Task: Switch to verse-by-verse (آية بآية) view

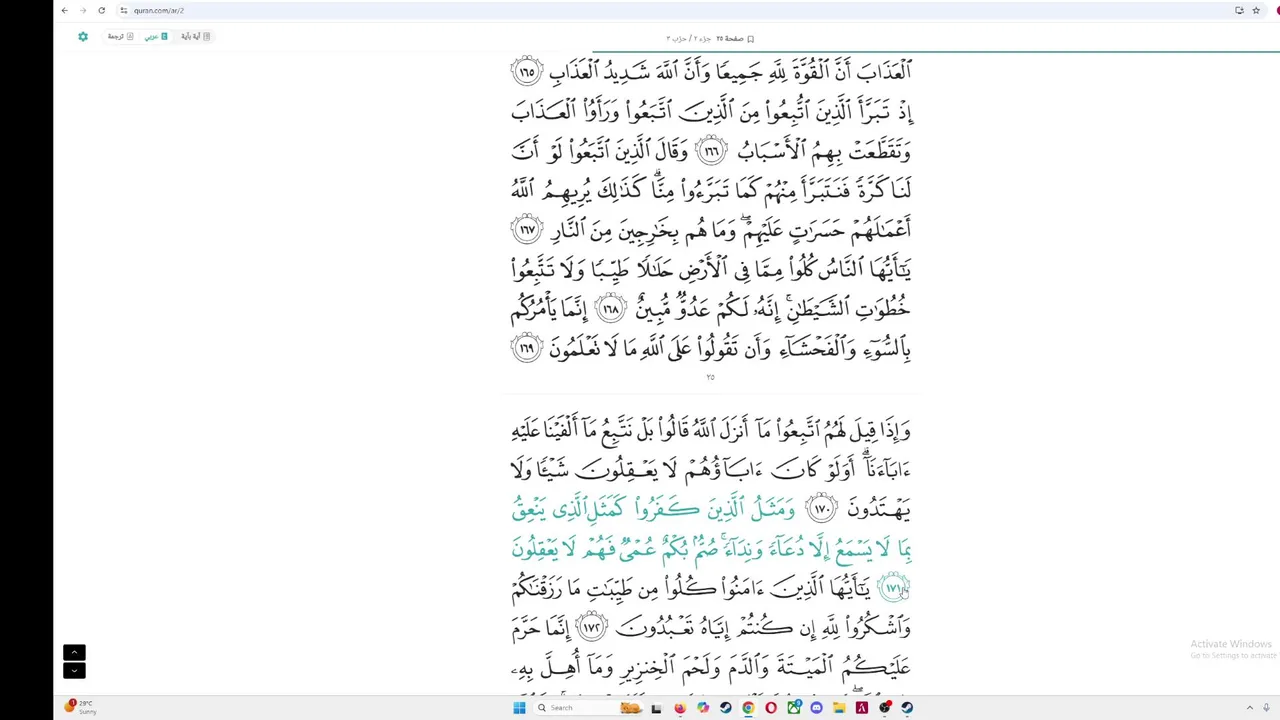Action: [196, 36]
